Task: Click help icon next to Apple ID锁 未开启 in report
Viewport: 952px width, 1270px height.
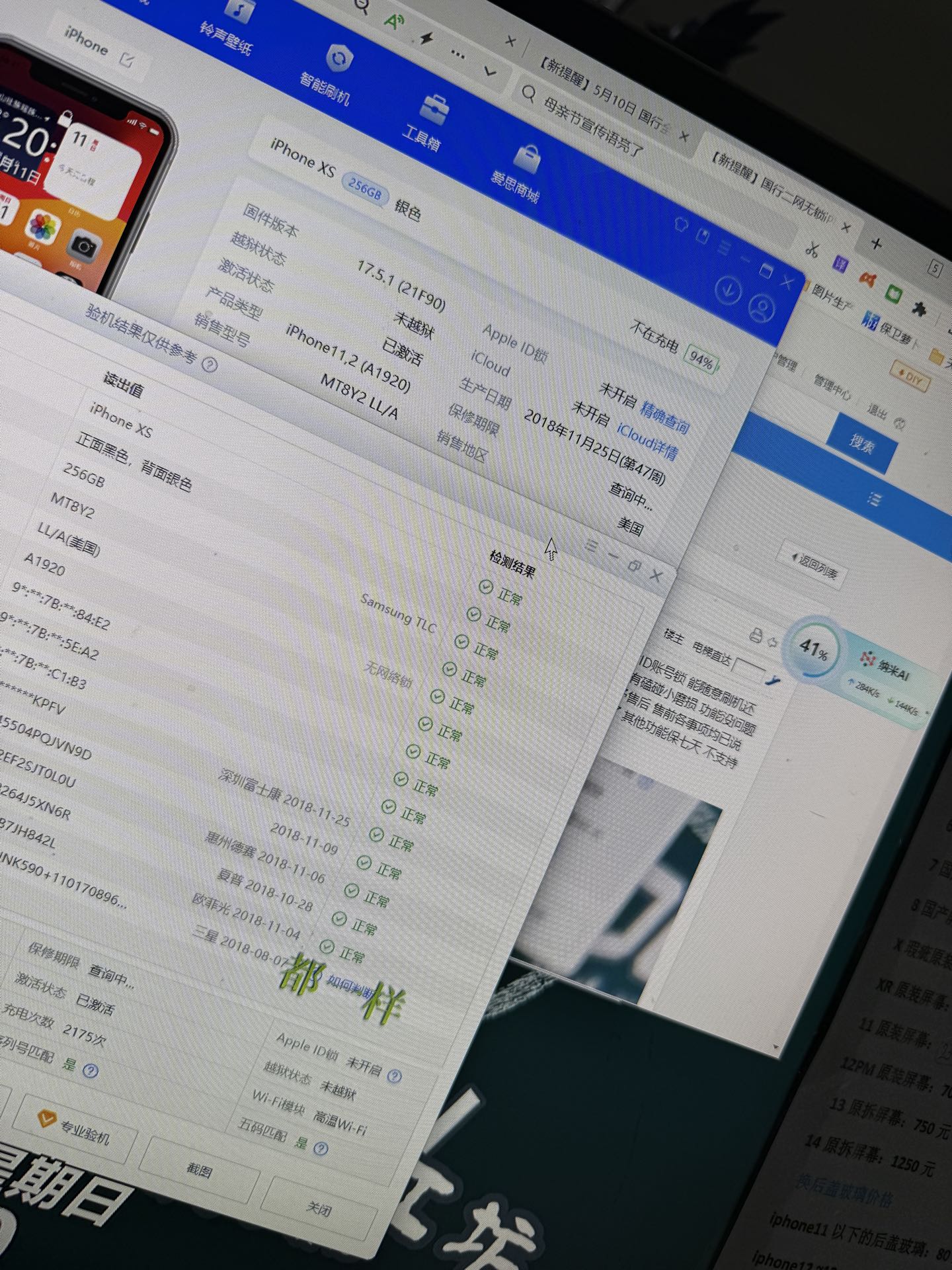Action: (394, 1076)
